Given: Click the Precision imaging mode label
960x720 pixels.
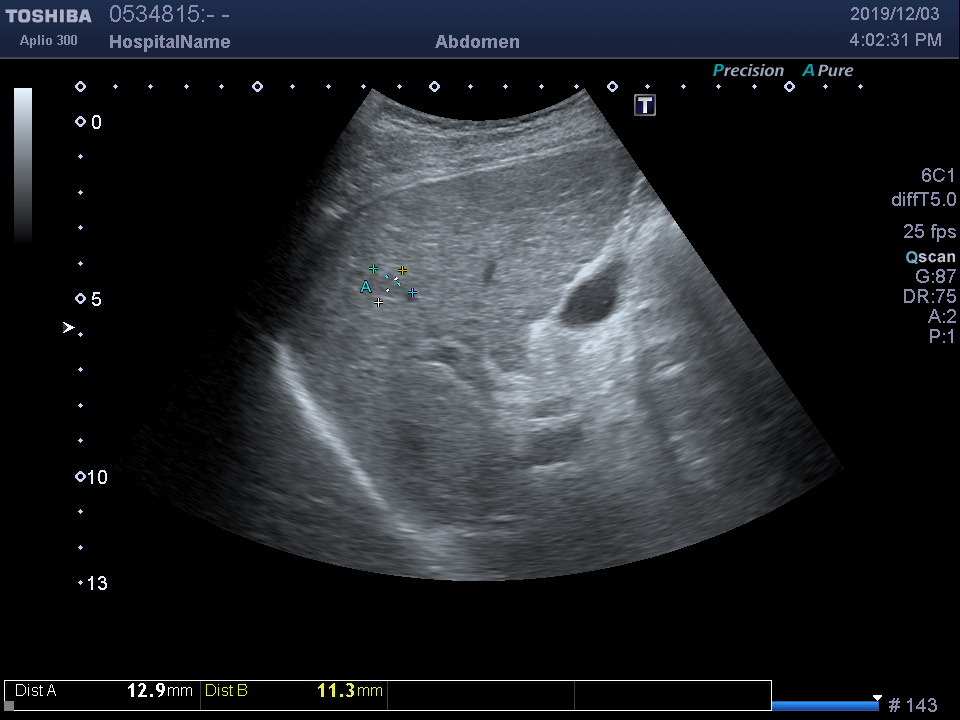Looking at the screenshot, I should (x=747, y=70).
